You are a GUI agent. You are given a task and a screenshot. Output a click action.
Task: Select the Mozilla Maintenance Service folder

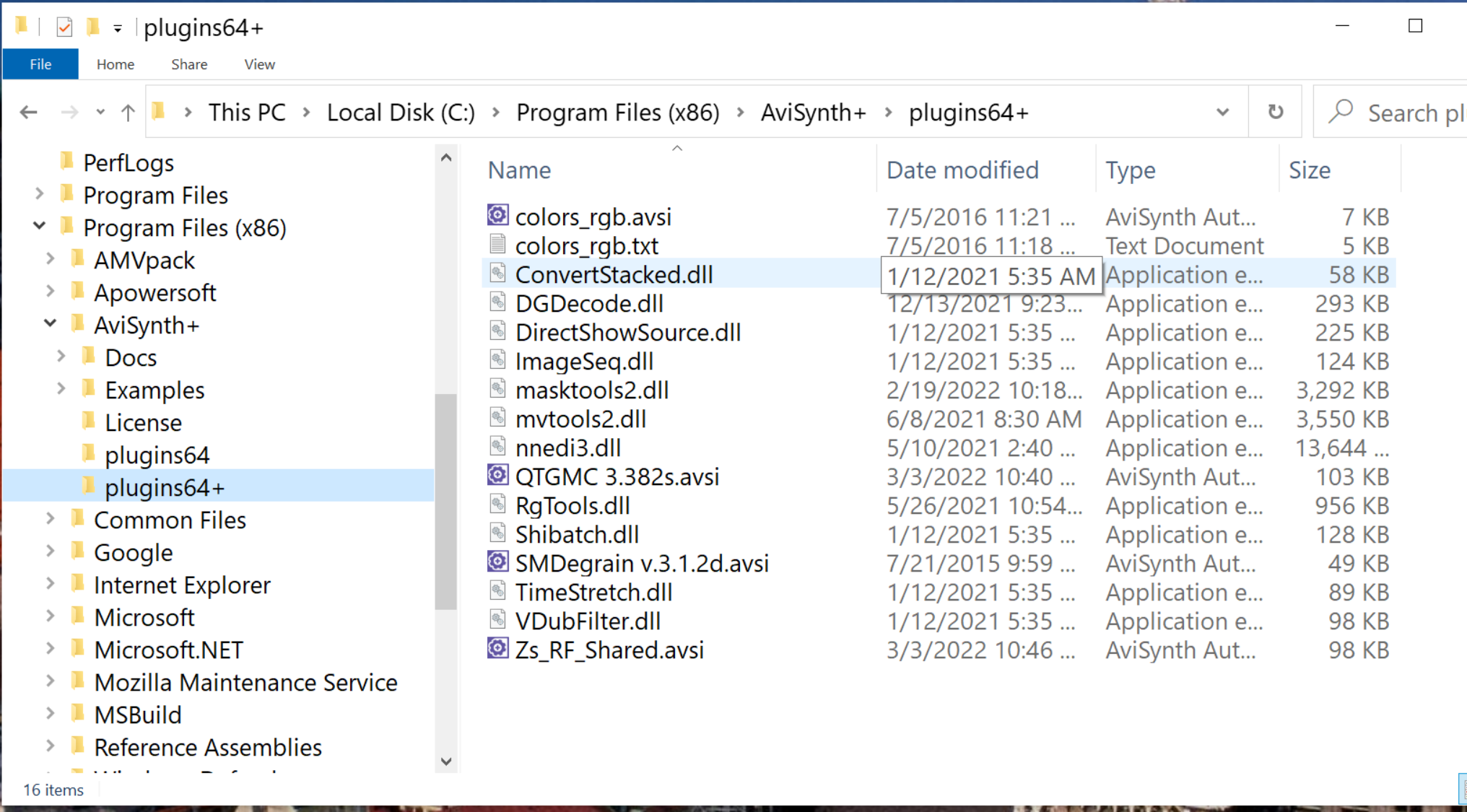point(245,682)
